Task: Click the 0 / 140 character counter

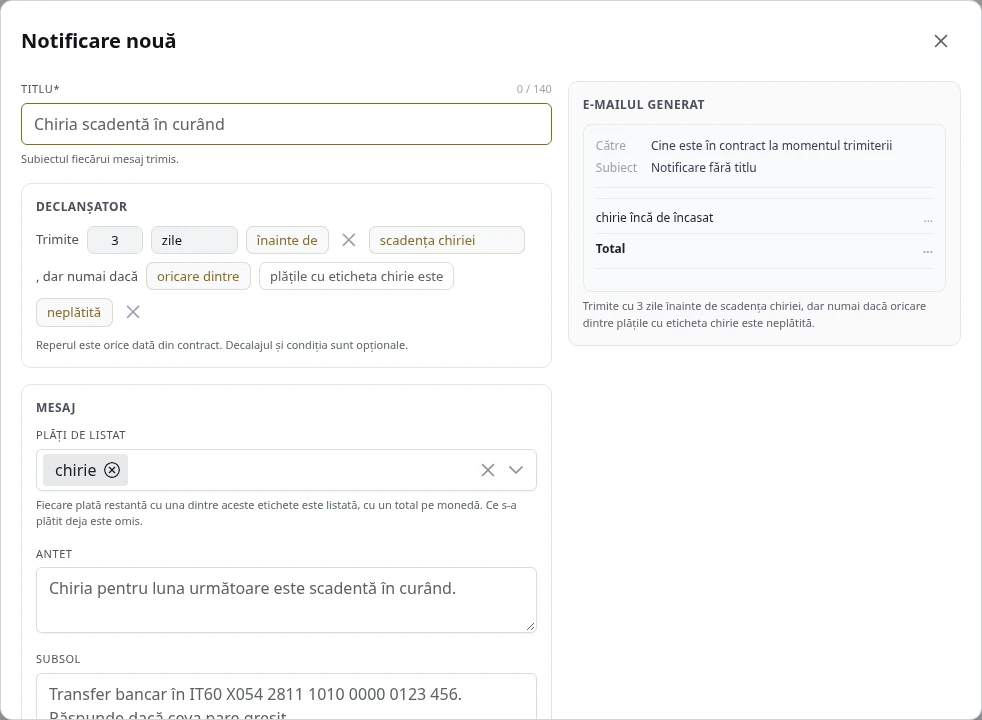Action: coord(534,89)
